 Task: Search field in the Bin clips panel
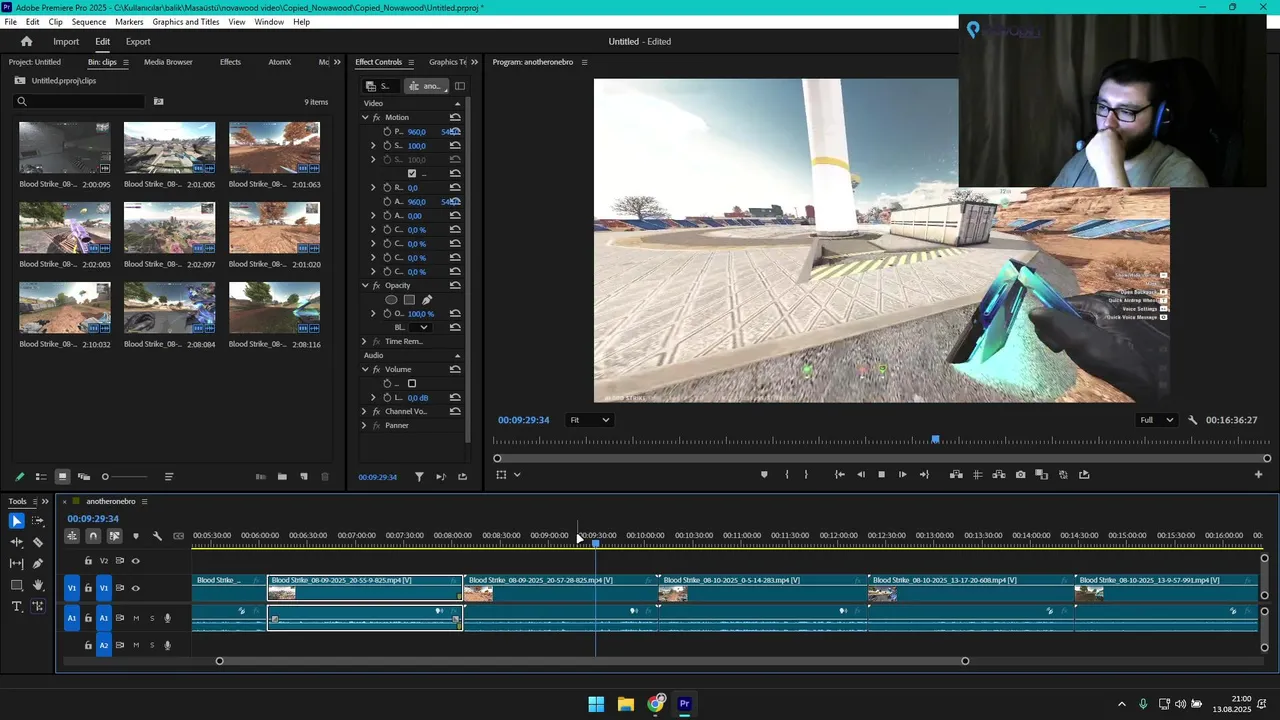pyautogui.click(x=79, y=101)
